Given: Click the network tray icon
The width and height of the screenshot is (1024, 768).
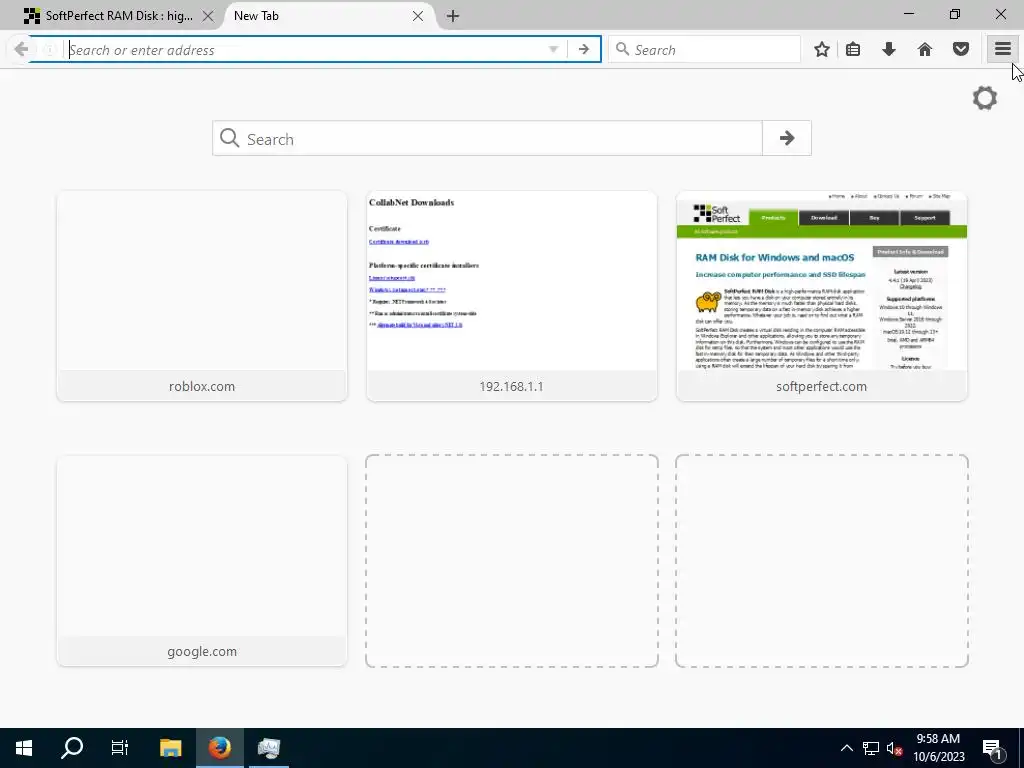Looking at the screenshot, I should coord(871,748).
